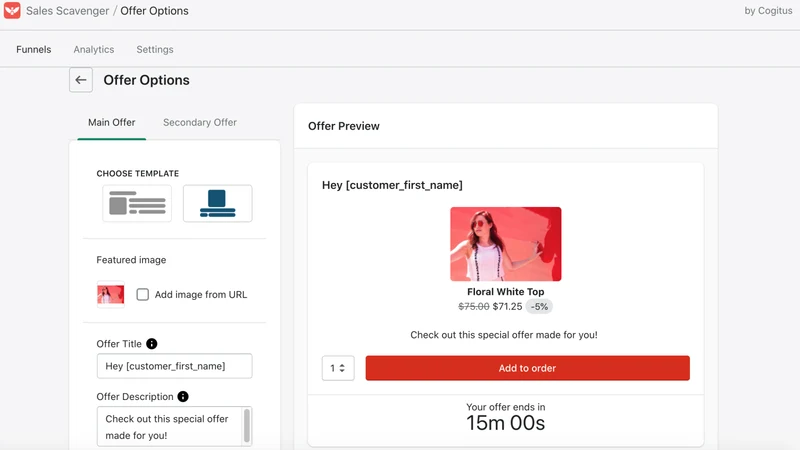Click the Offer Description info icon
This screenshot has width=800, height=450.
[183, 396]
